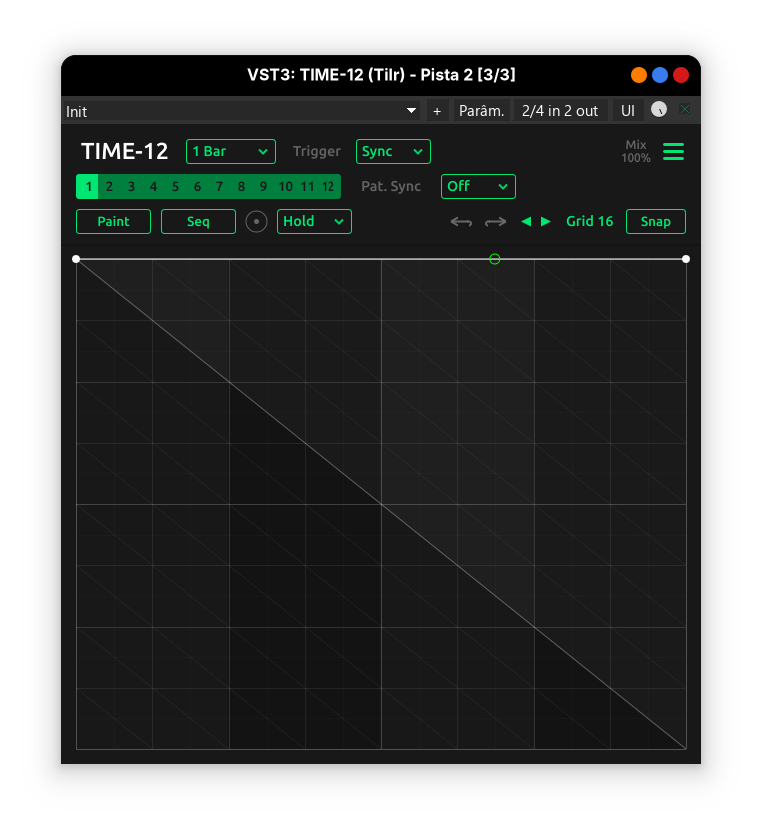This screenshot has height=831, width=762.
Task: Toggle Paint mode
Action: click(x=113, y=222)
